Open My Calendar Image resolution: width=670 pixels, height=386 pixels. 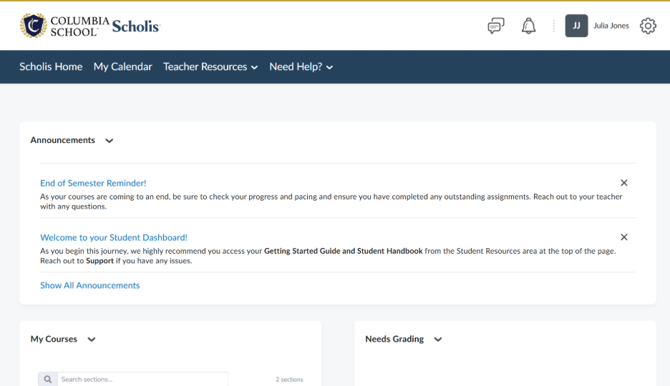(x=123, y=67)
